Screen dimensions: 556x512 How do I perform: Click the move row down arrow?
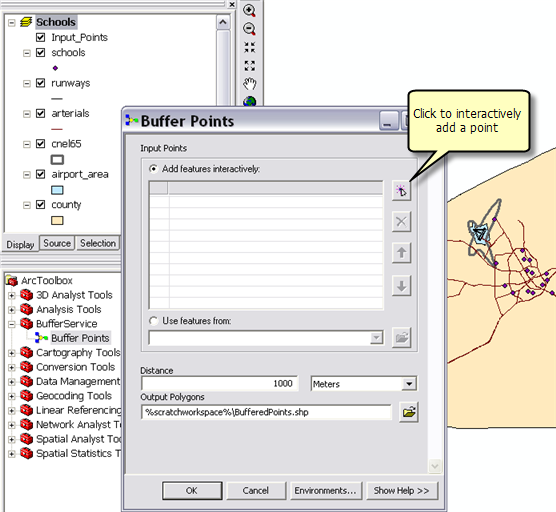401,286
